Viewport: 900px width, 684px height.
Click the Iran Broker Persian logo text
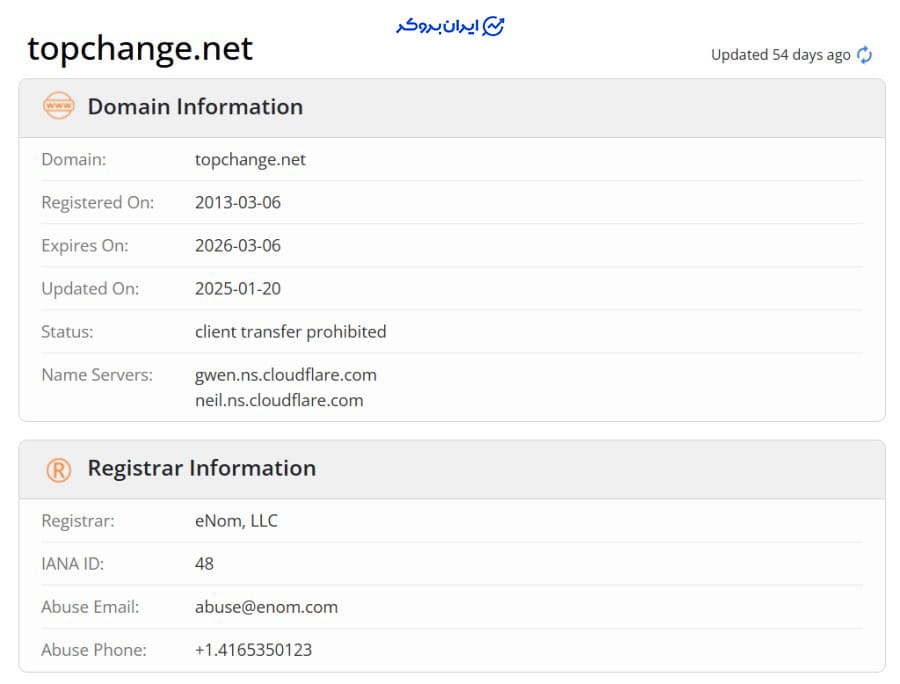[436, 26]
